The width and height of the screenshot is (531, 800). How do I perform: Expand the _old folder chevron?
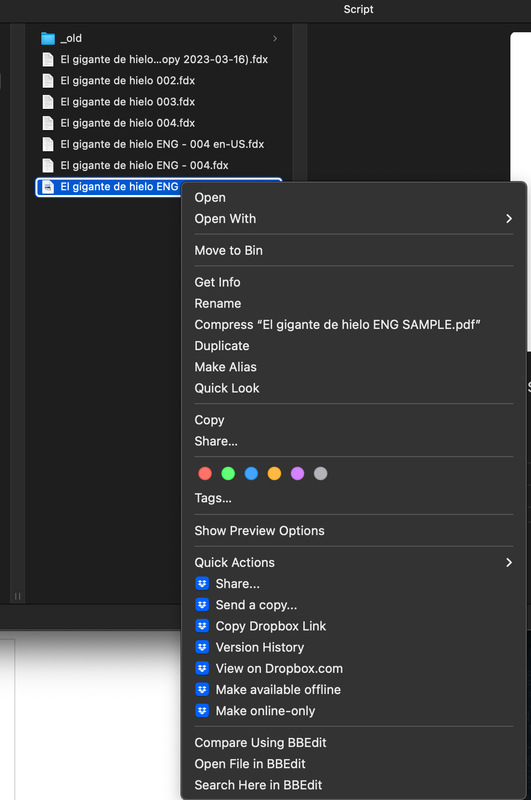pyautogui.click(x=275, y=38)
